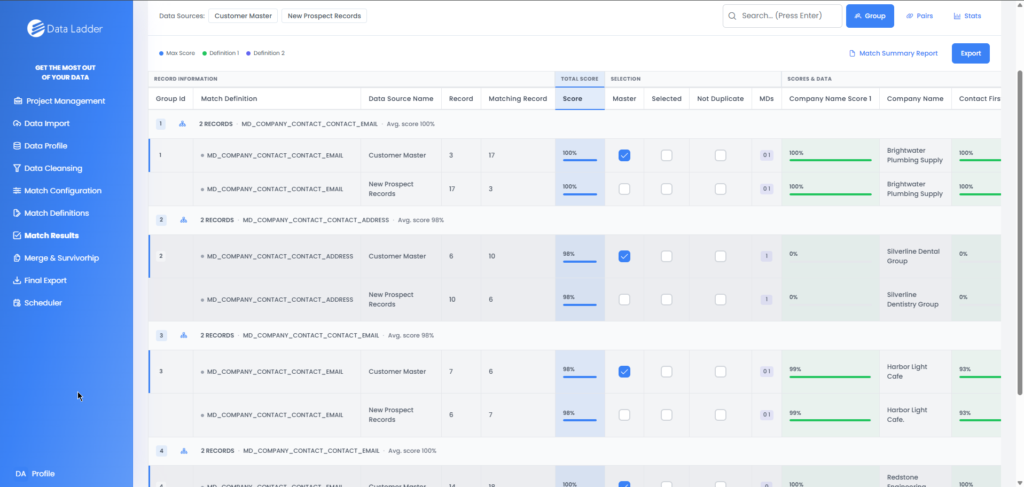This screenshot has height=487, width=1024.
Task: Open Project Management in sidebar
Action: point(59,101)
